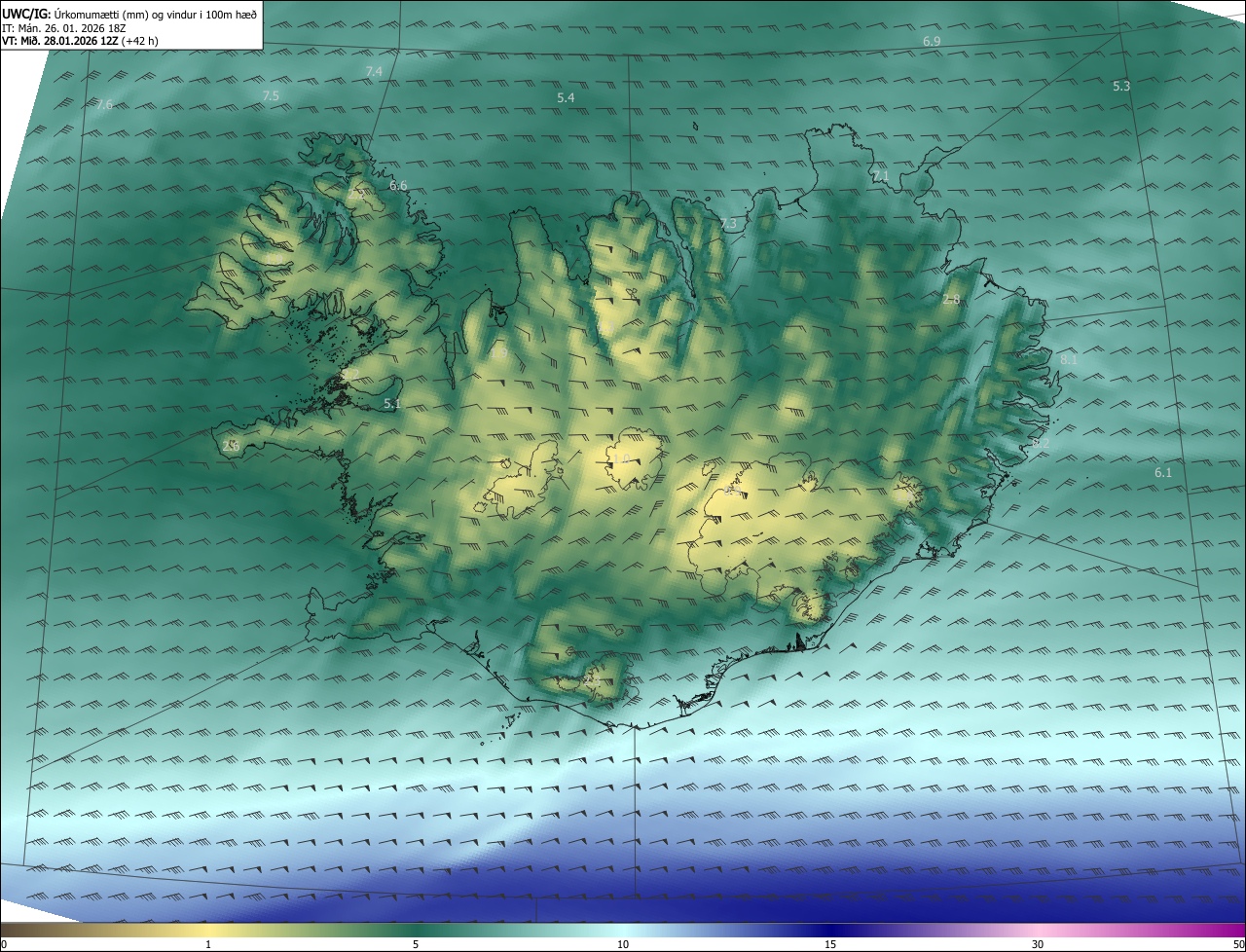Click the color scale tick labeled 1
The width and height of the screenshot is (1246, 952).
208,944
